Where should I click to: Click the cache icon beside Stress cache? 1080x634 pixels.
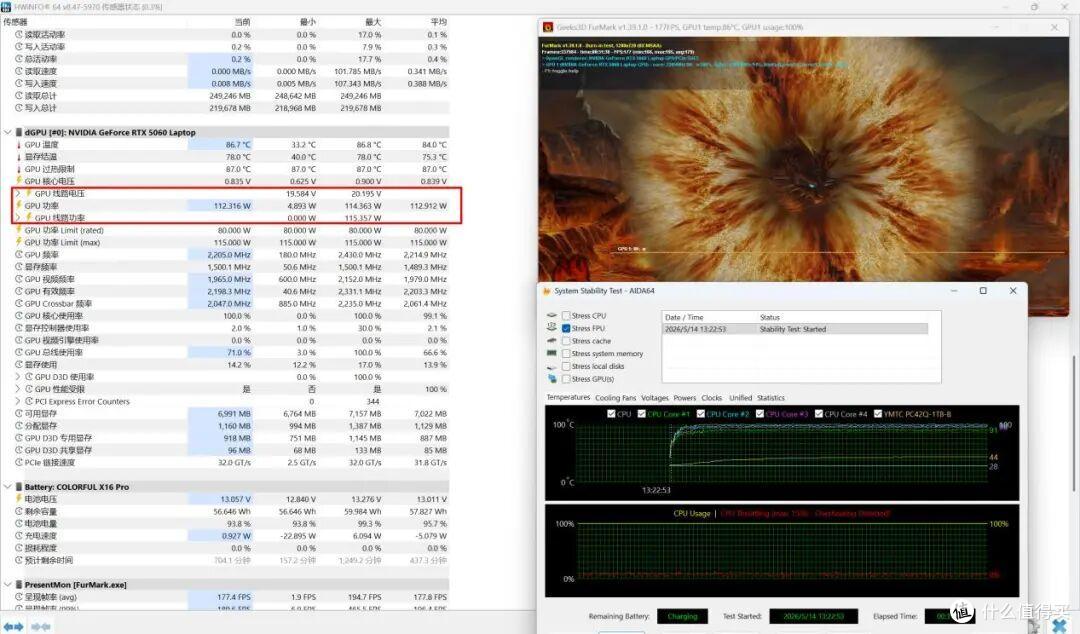click(x=552, y=340)
